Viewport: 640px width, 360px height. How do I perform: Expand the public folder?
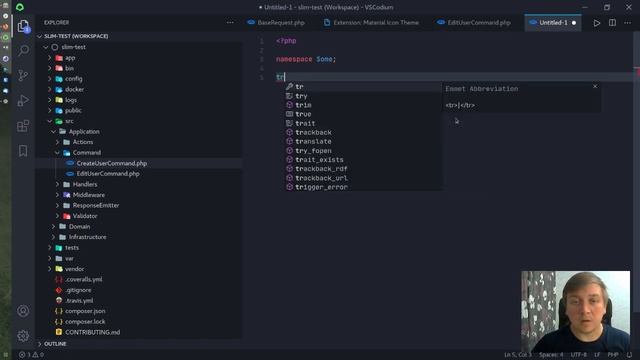coord(140,111)
